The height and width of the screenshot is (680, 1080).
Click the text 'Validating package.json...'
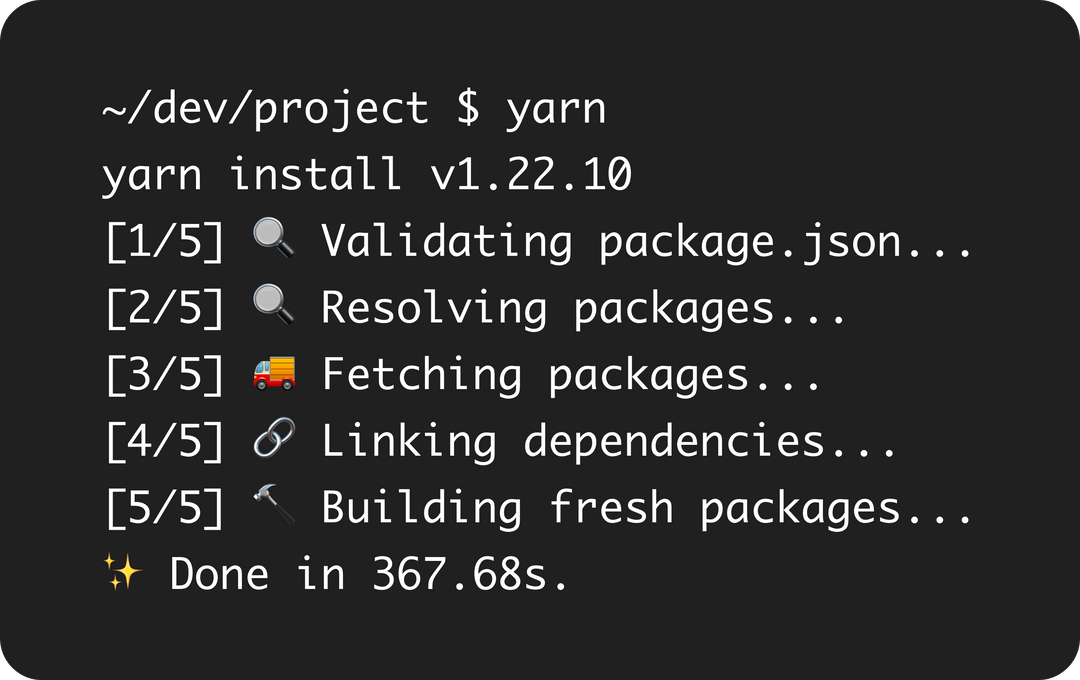(646, 243)
